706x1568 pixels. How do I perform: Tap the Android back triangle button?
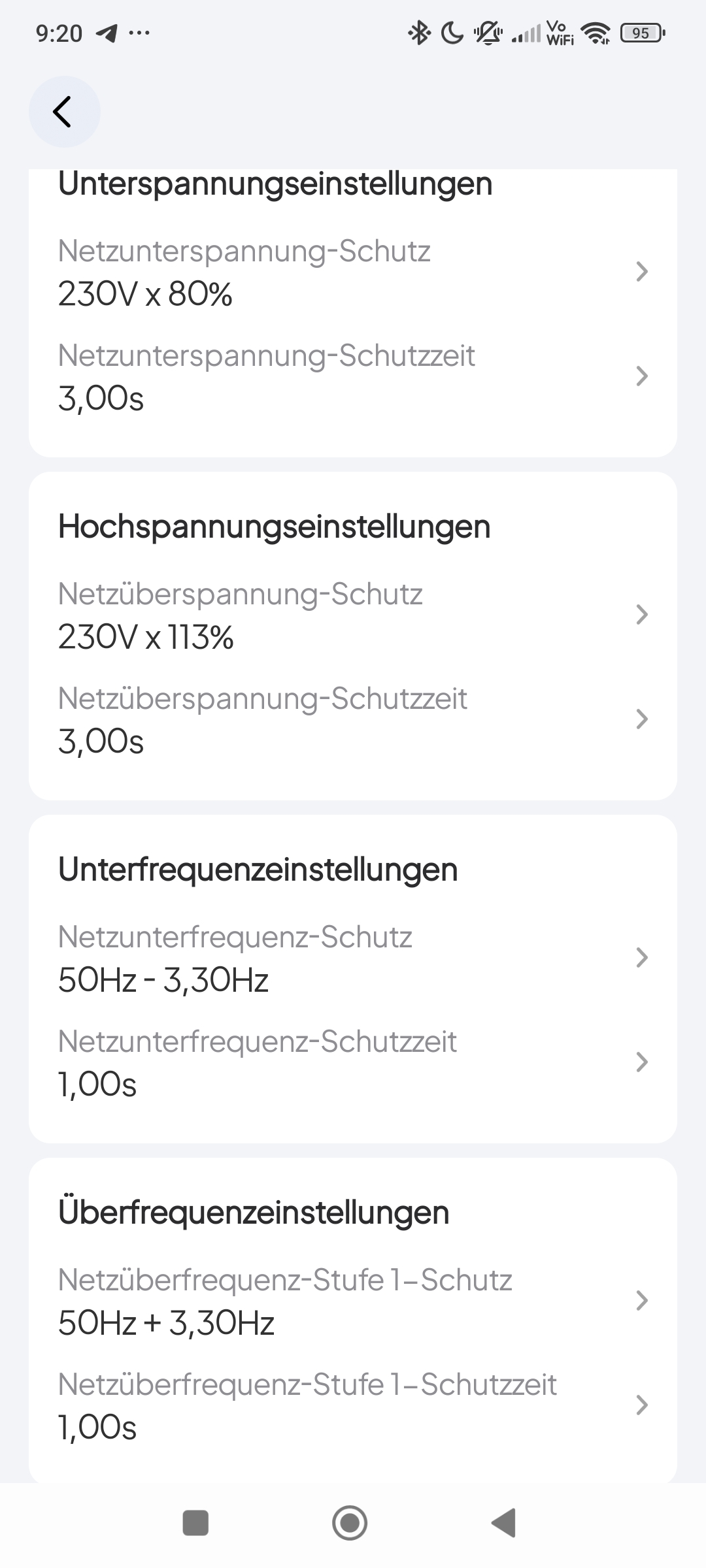pyautogui.click(x=504, y=1523)
